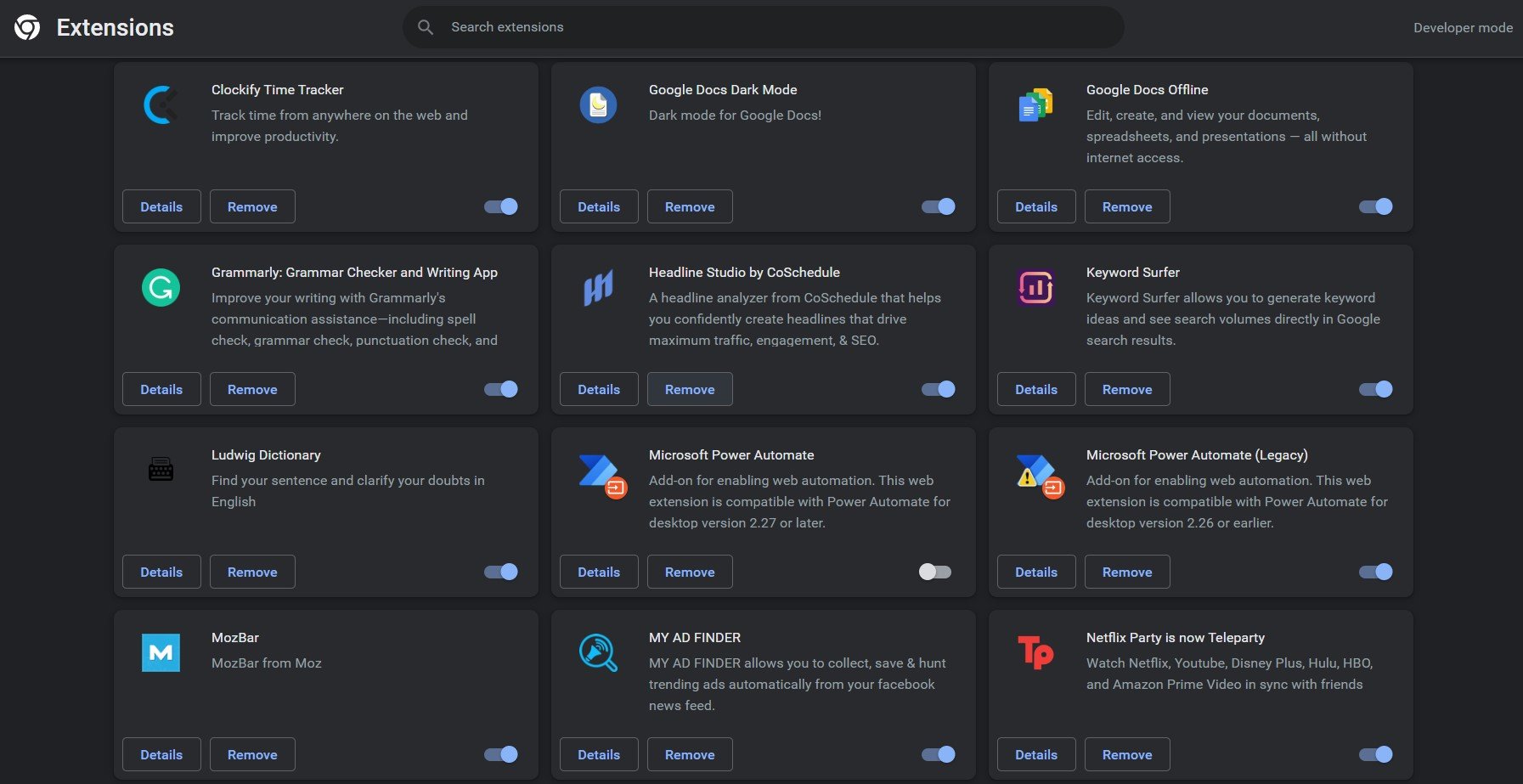Remove Keyword Surfer extension
This screenshot has width=1523, height=784.
1127,389
